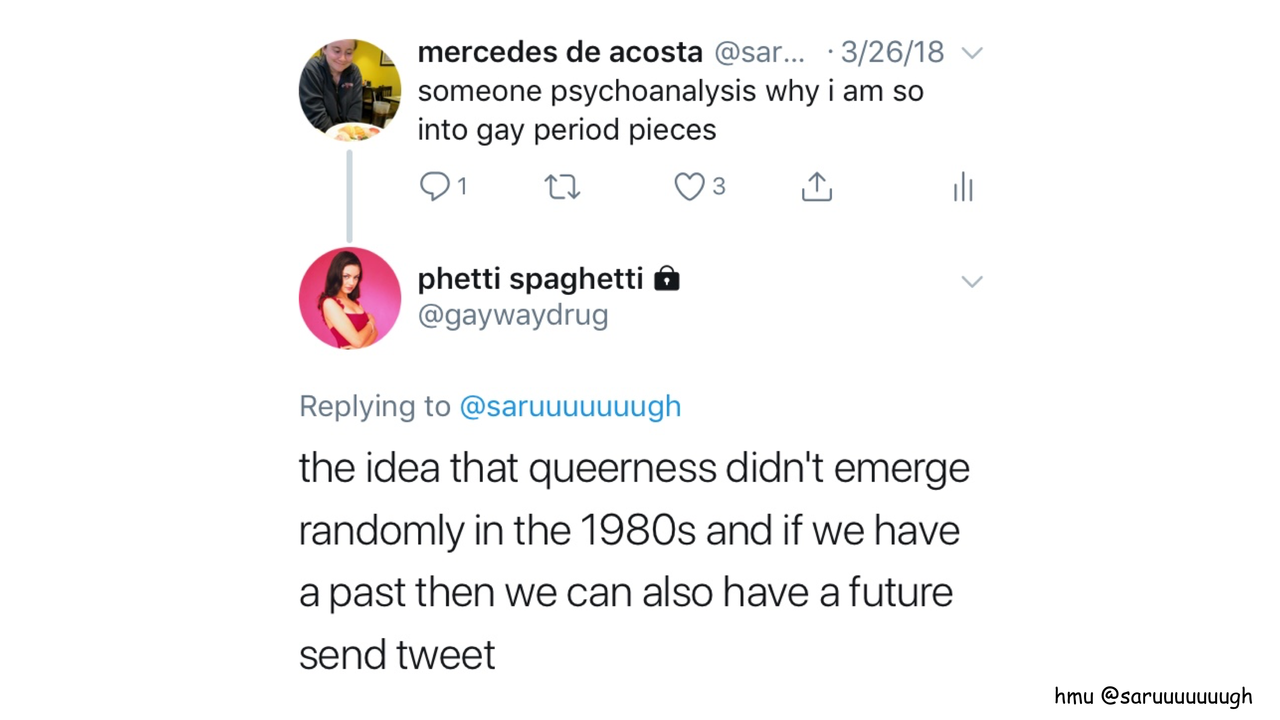
Task: Open the chevron menu on phetti spaghetti's reply
Action: (x=972, y=281)
